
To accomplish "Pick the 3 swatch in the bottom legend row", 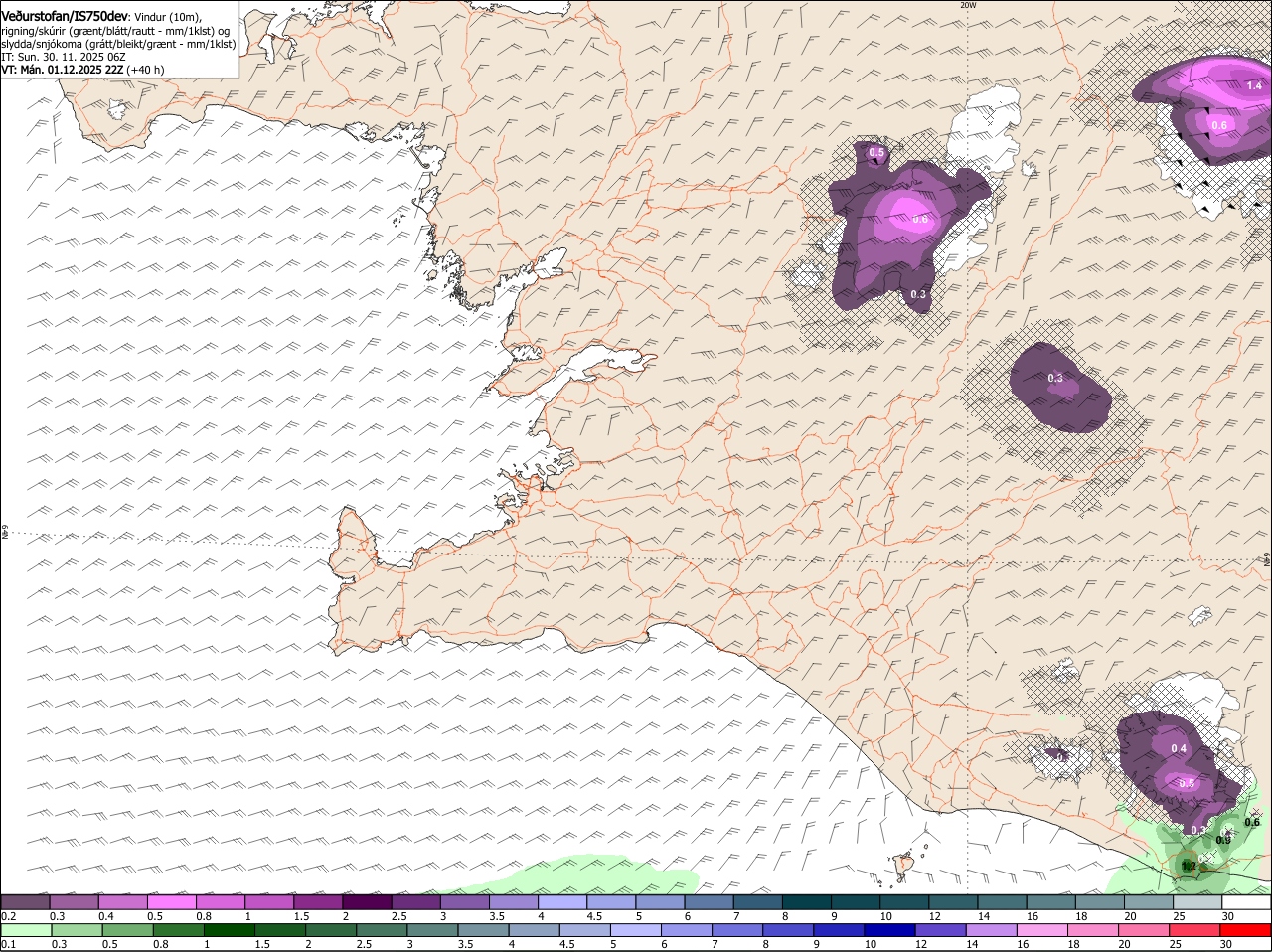I will 430,931.
